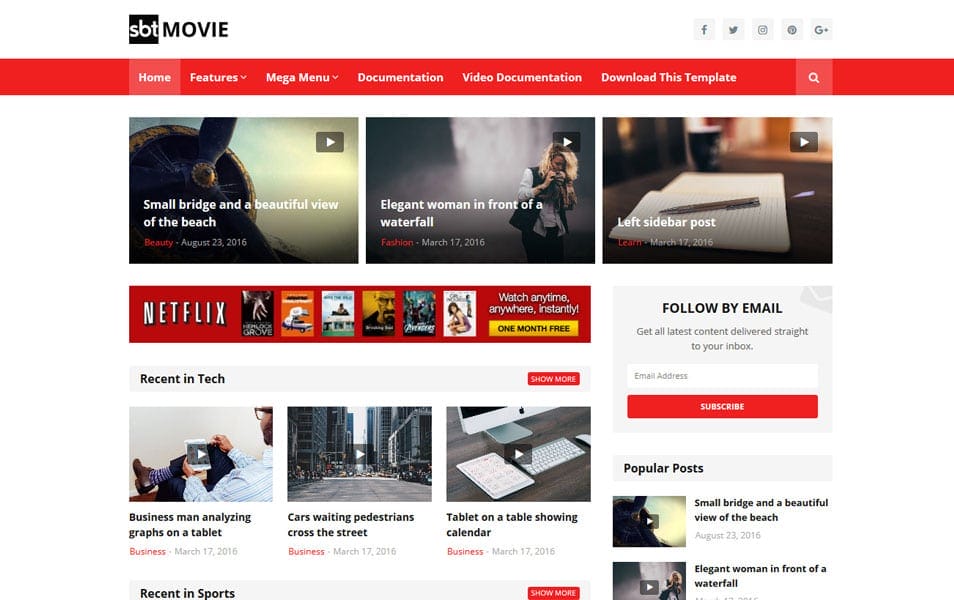Play the Elegant woman waterfall video
This screenshot has width=954, height=600.
(x=566, y=141)
